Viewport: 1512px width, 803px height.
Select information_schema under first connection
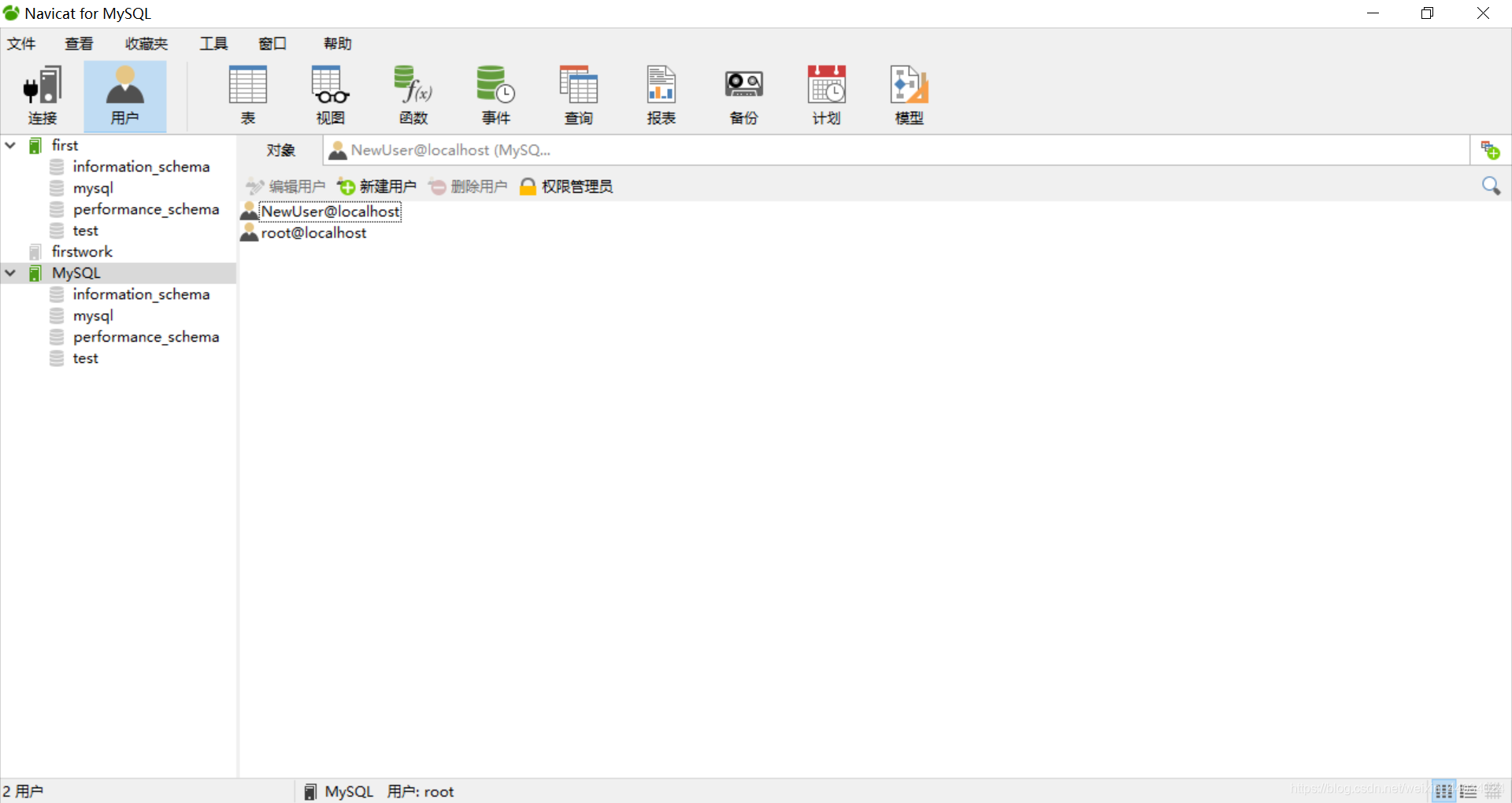(x=141, y=167)
